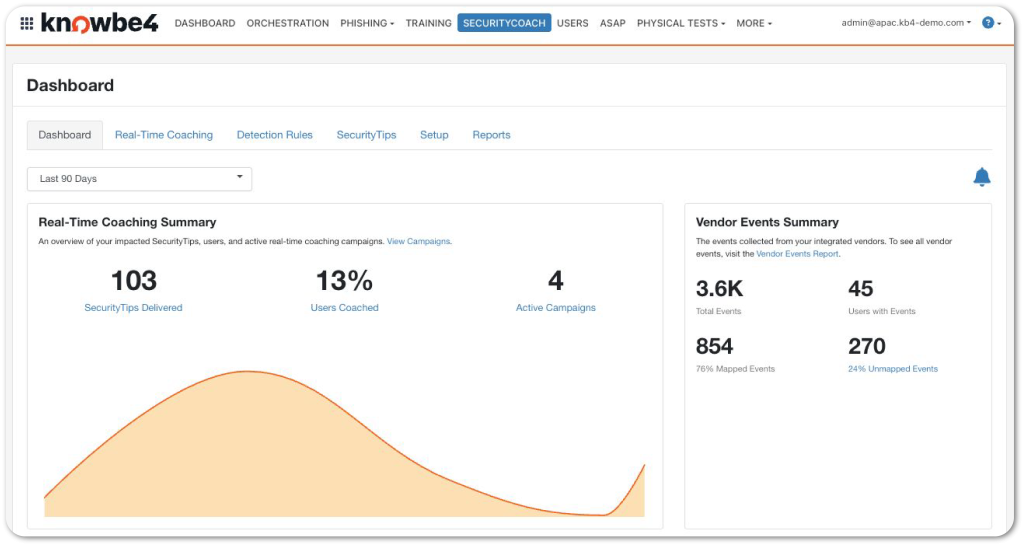Go to the SecurityTips tab
This screenshot has height=546, width=1024.
click(366, 135)
